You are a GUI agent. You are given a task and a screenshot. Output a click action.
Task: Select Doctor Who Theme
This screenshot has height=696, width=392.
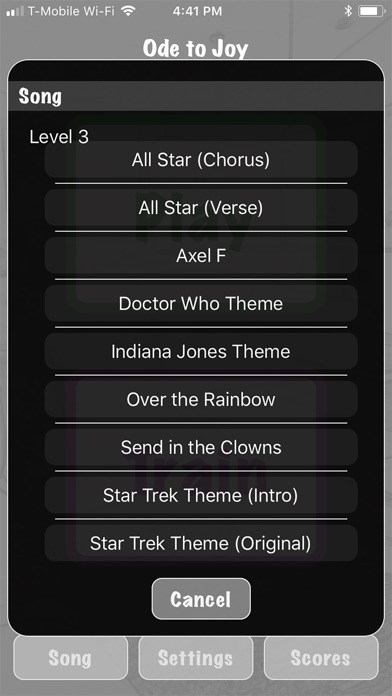click(201, 304)
